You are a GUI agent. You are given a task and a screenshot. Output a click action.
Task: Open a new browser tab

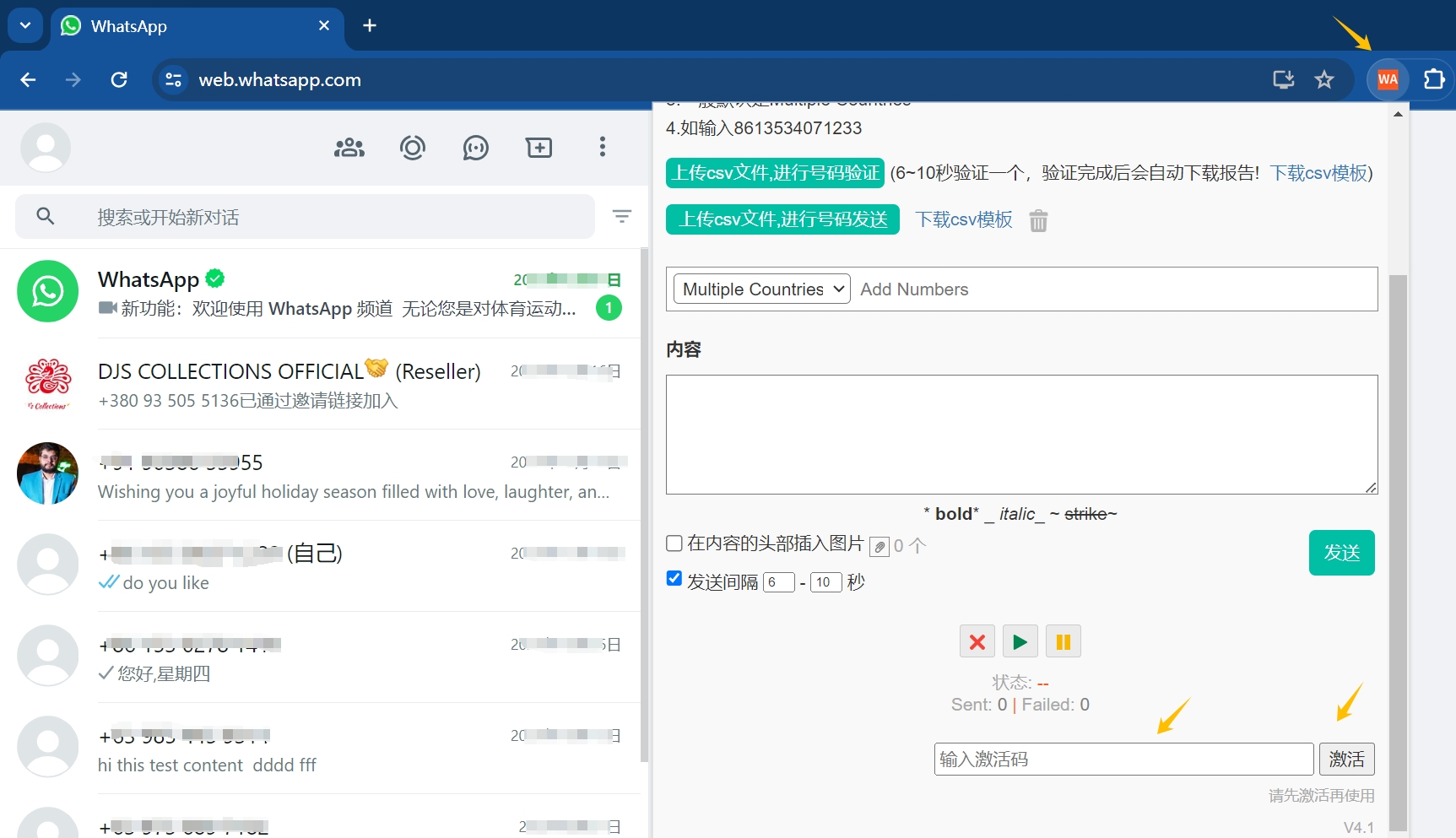[369, 25]
